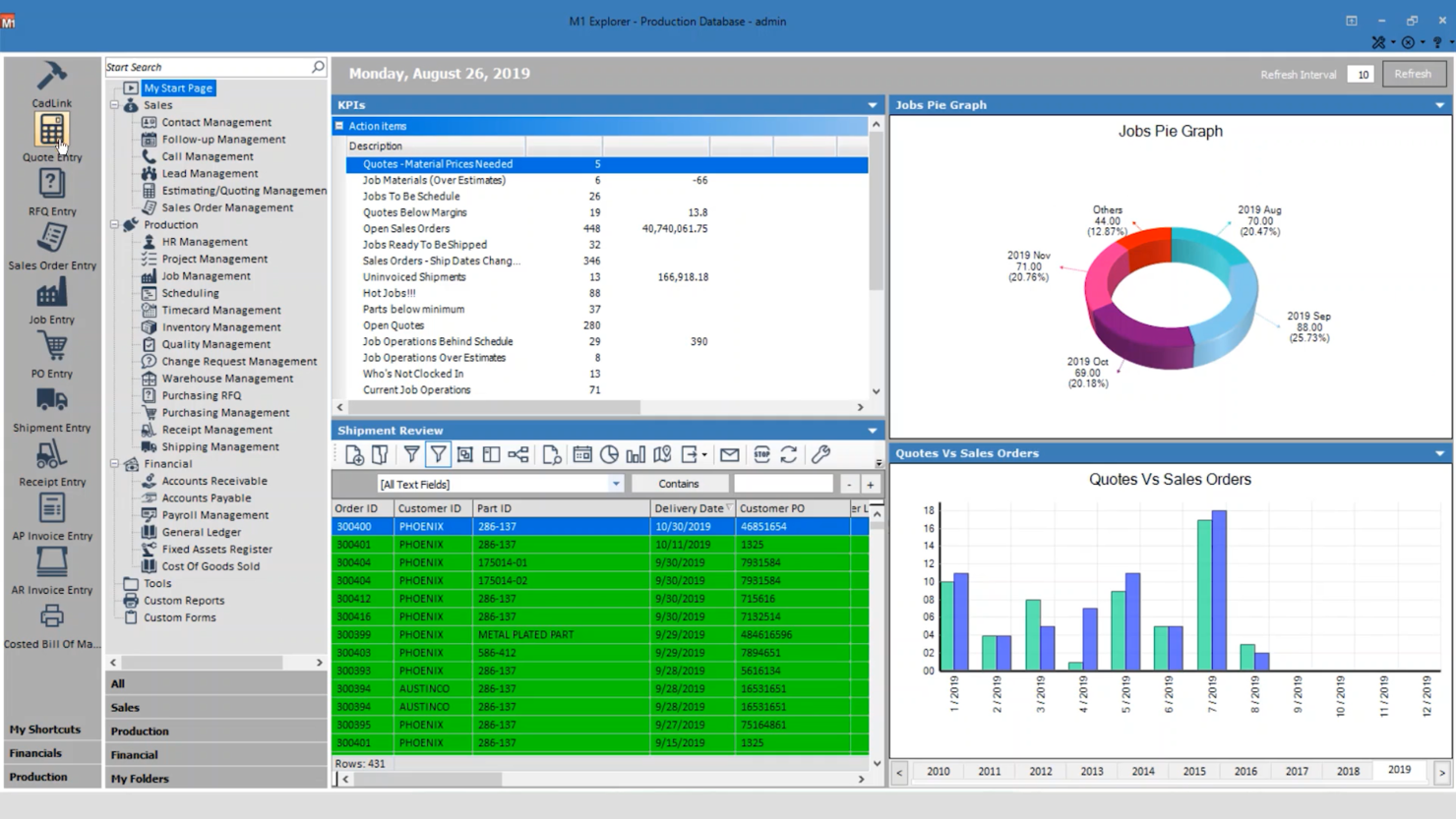Click the email envelope icon in Shipment Review

point(729,454)
